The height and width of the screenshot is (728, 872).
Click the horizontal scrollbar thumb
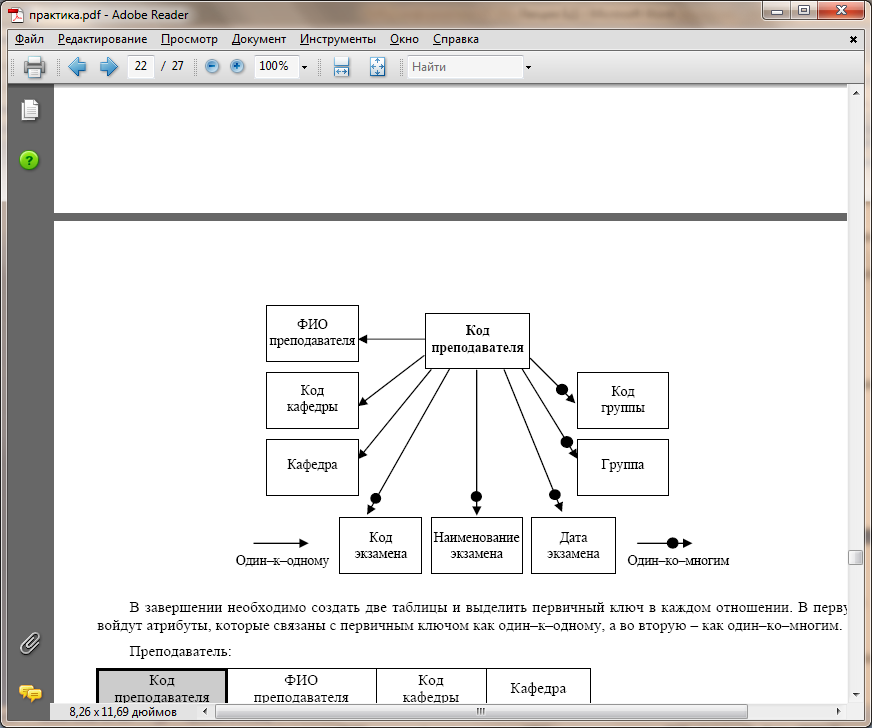481,711
